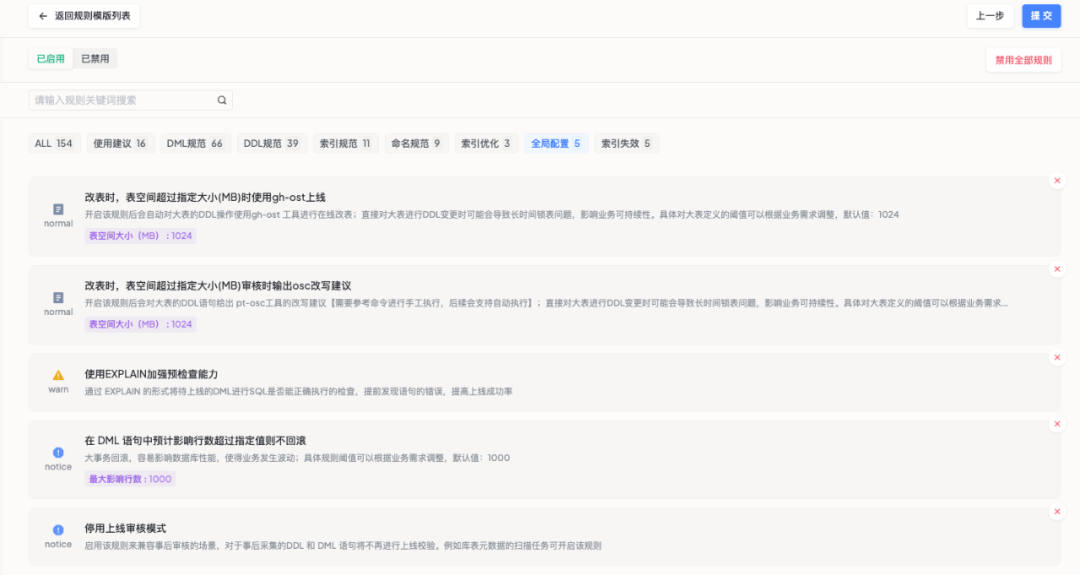This screenshot has width=1080, height=575.
Task: Click description 大事务回滚，容易影响数据库性能
Action: tap(298, 457)
